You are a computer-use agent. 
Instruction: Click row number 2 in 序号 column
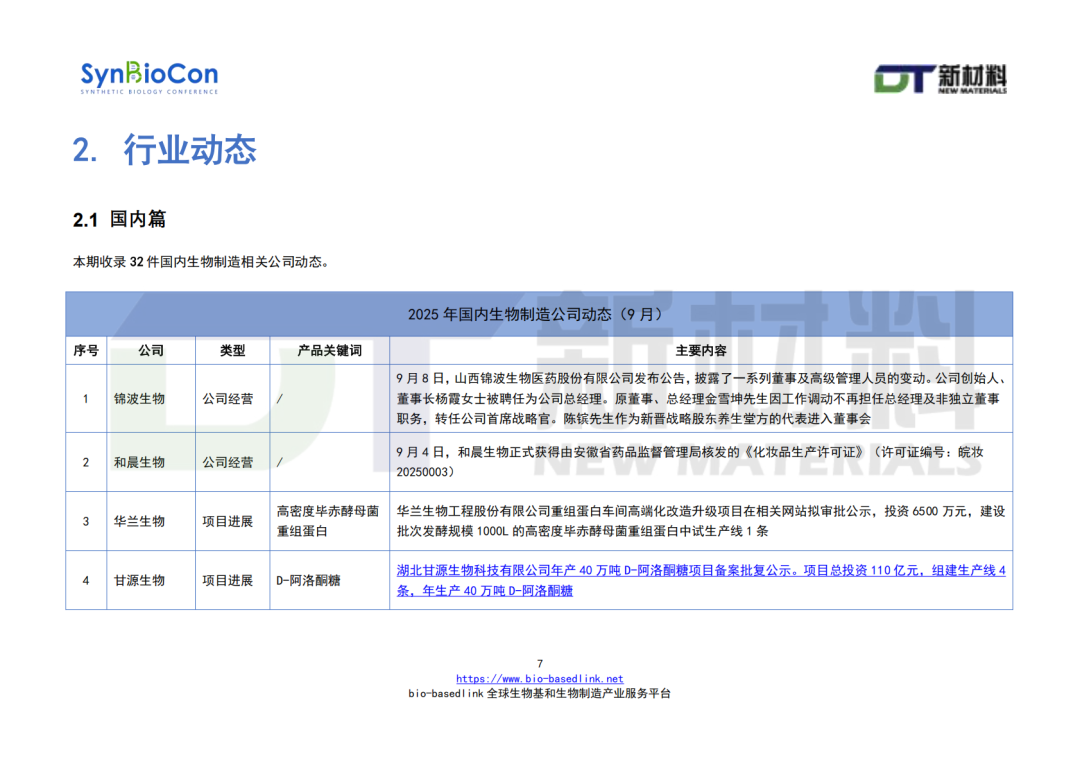pos(85,462)
